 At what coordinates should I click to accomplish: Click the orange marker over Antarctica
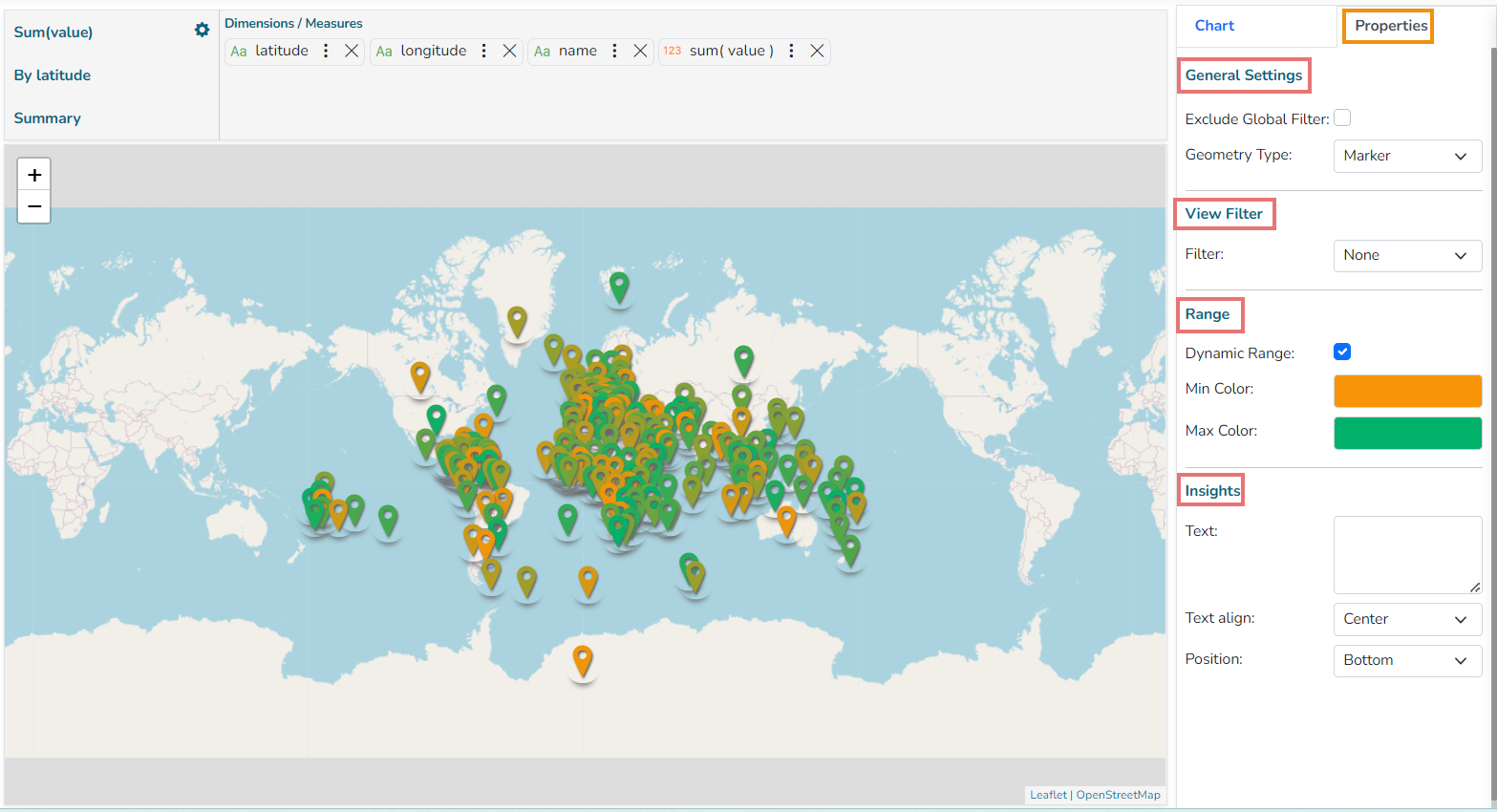[582, 659]
